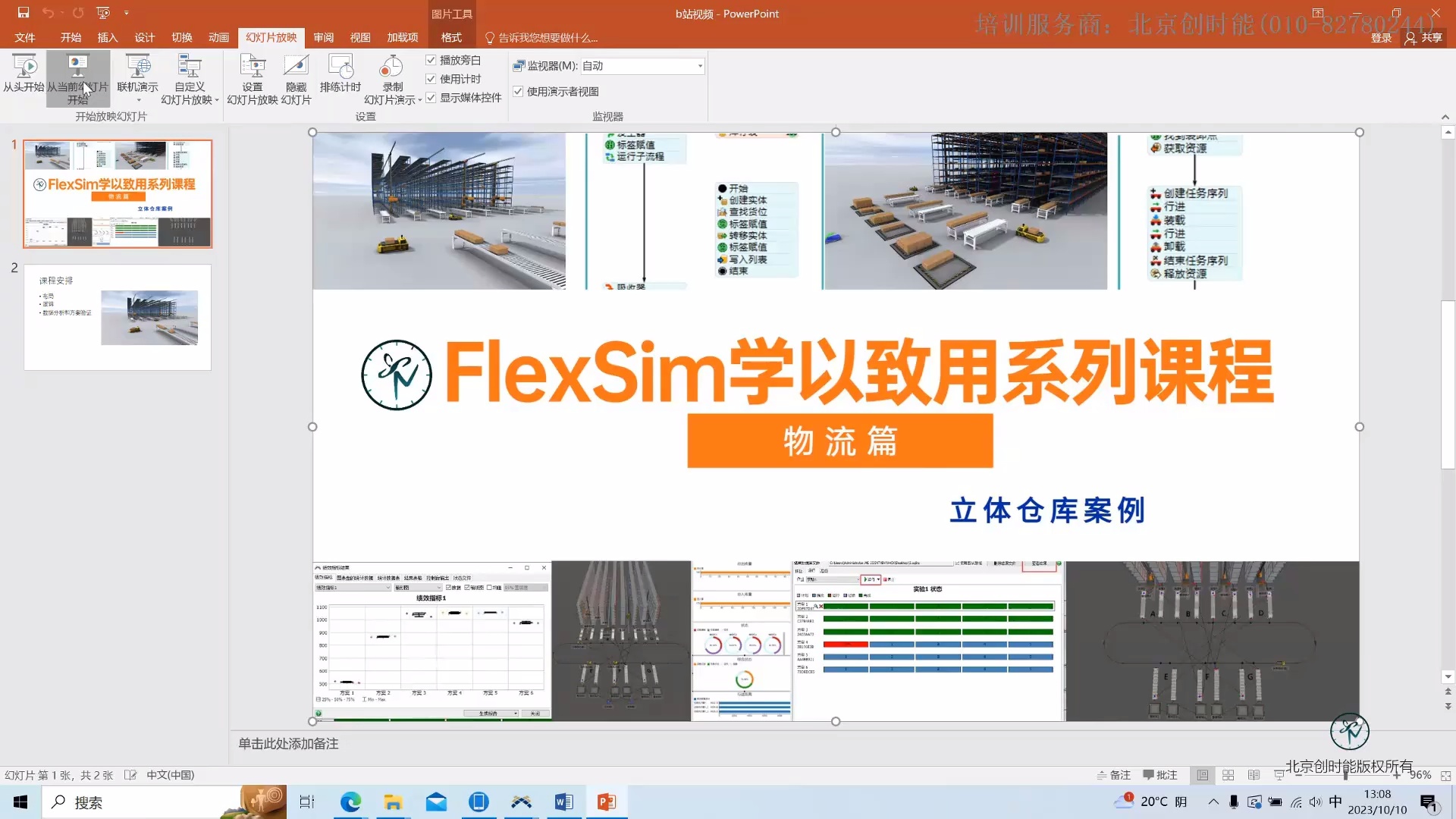Select slide 2 thumbnail in panel

[x=118, y=316]
